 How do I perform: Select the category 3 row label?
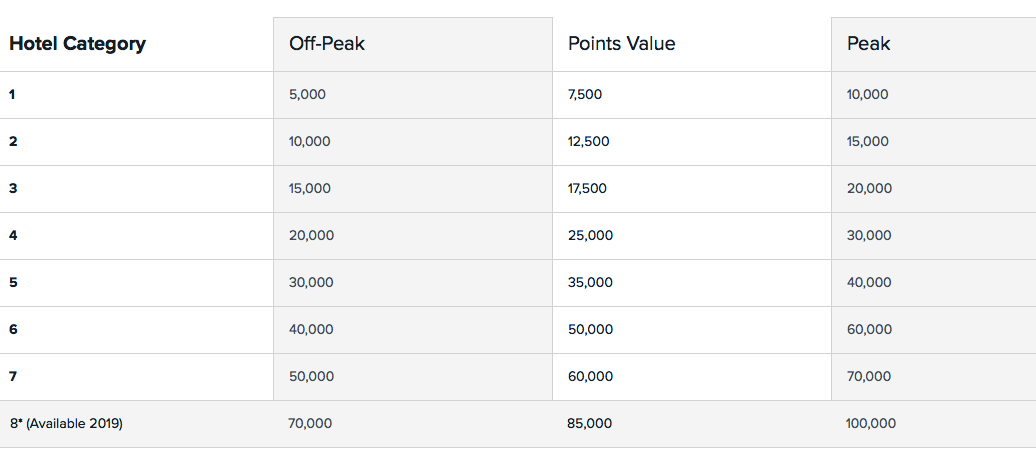click(13, 189)
